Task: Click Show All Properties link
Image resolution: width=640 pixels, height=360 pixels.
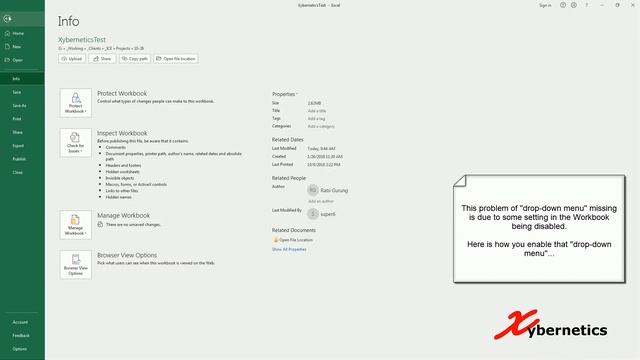Action: click(289, 249)
